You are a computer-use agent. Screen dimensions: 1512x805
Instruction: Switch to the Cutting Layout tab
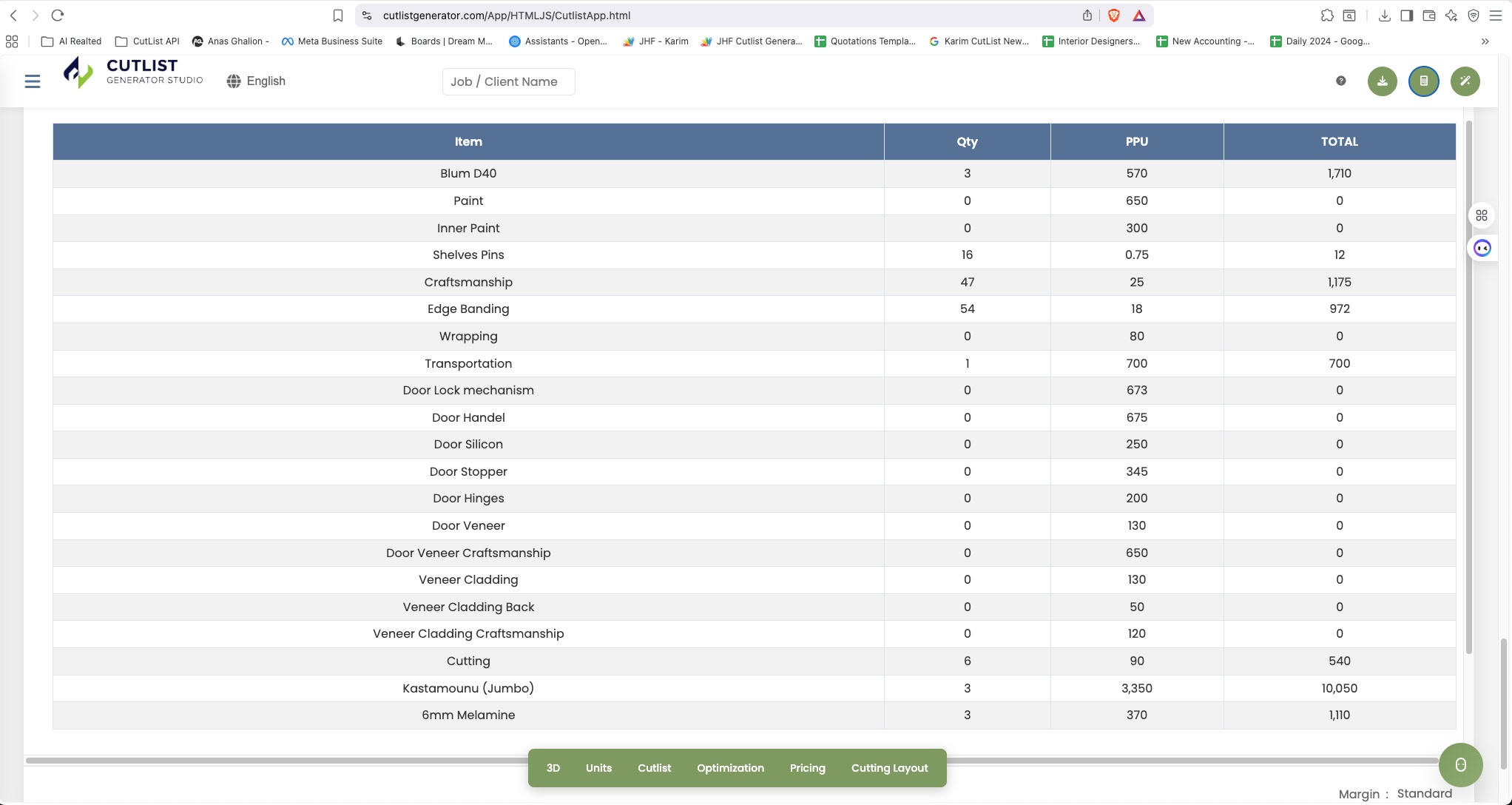coord(889,768)
